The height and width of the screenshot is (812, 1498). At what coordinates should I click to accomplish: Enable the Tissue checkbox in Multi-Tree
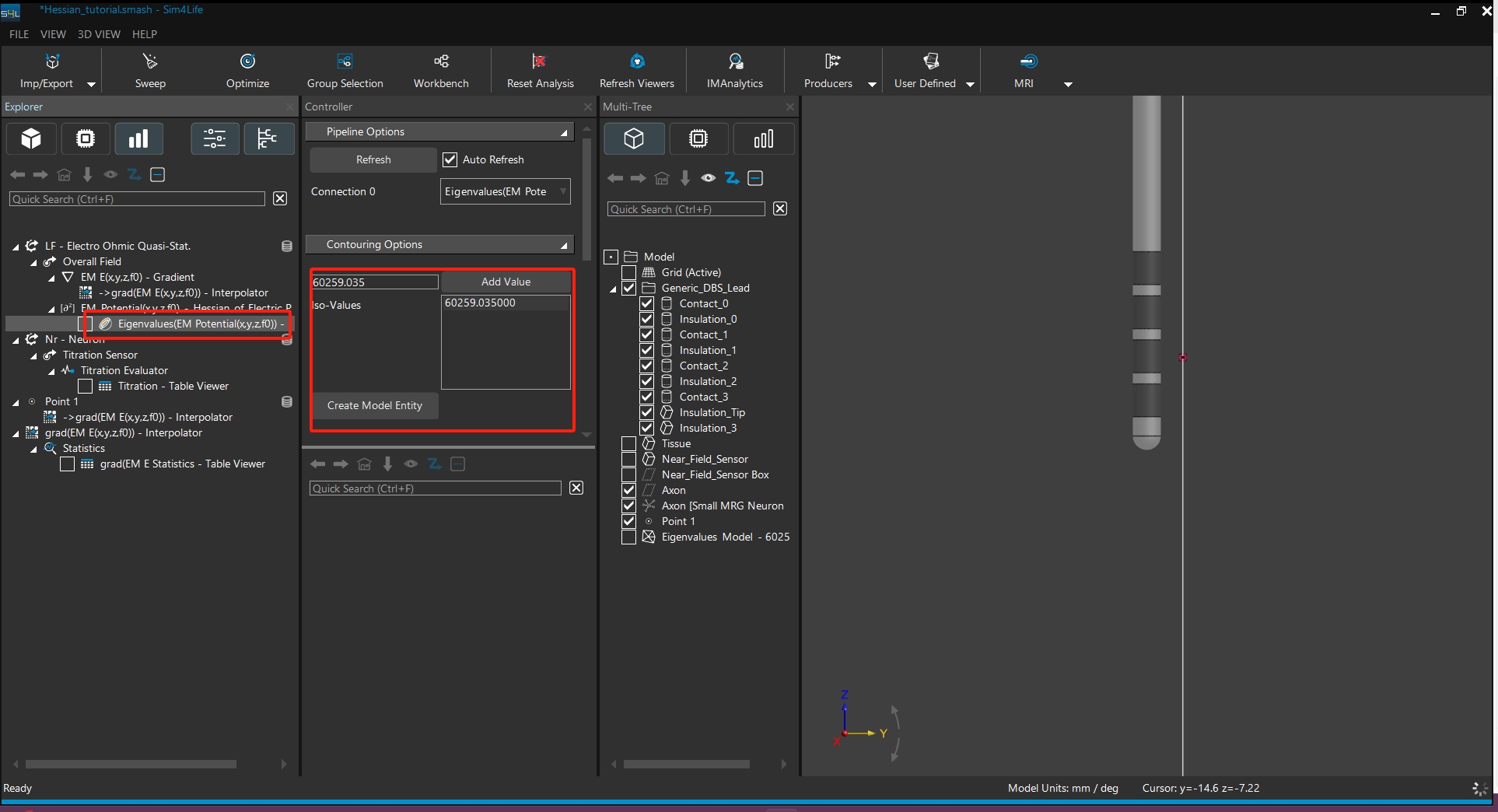click(x=628, y=443)
